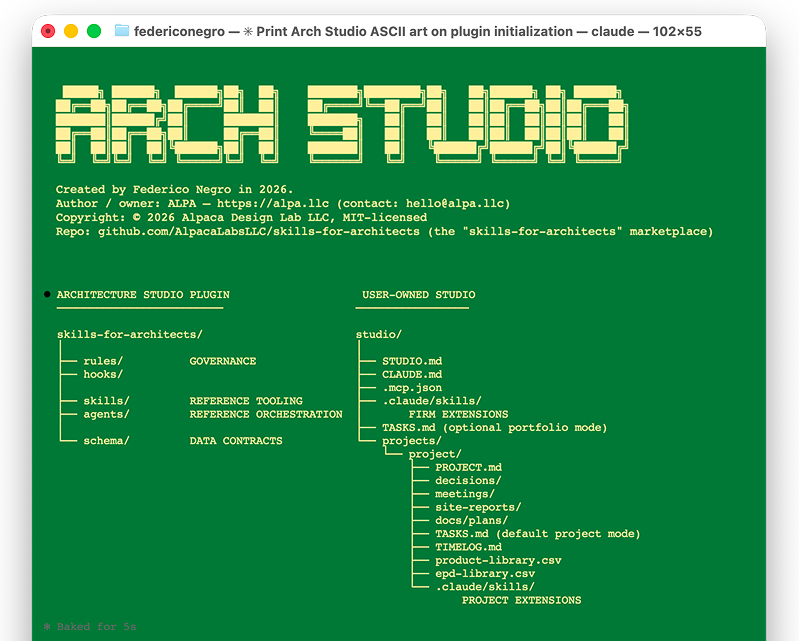Click the hello@alpa.llc contact email
The width and height of the screenshot is (799, 641).
[x=454, y=203]
